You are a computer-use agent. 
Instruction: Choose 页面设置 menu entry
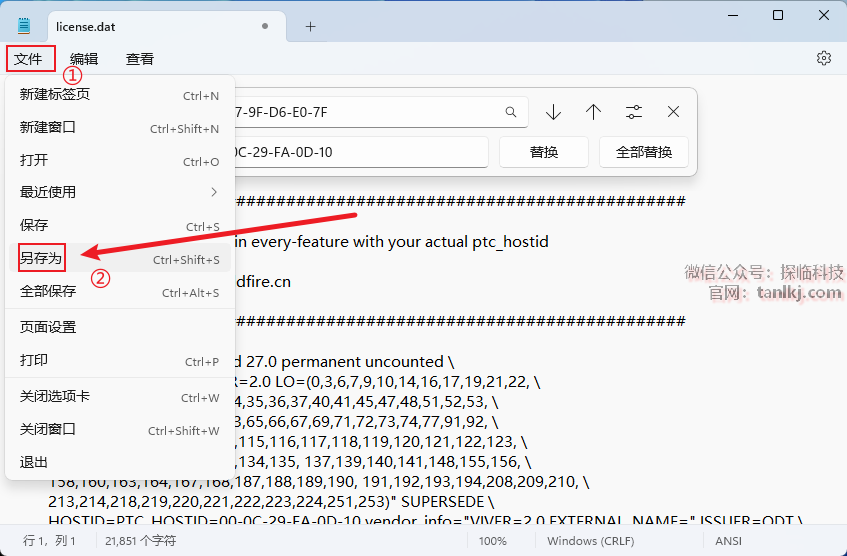coord(48,327)
